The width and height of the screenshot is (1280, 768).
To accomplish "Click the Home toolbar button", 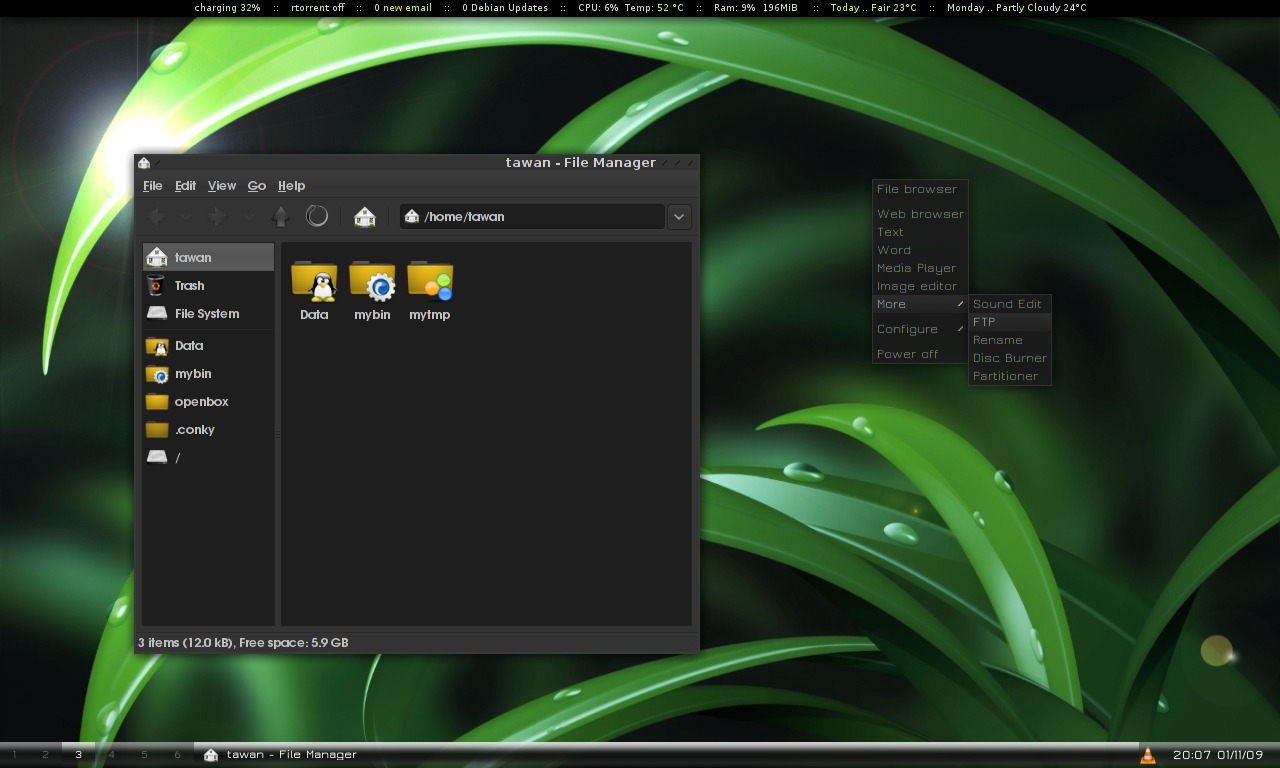I will coord(365,216).
